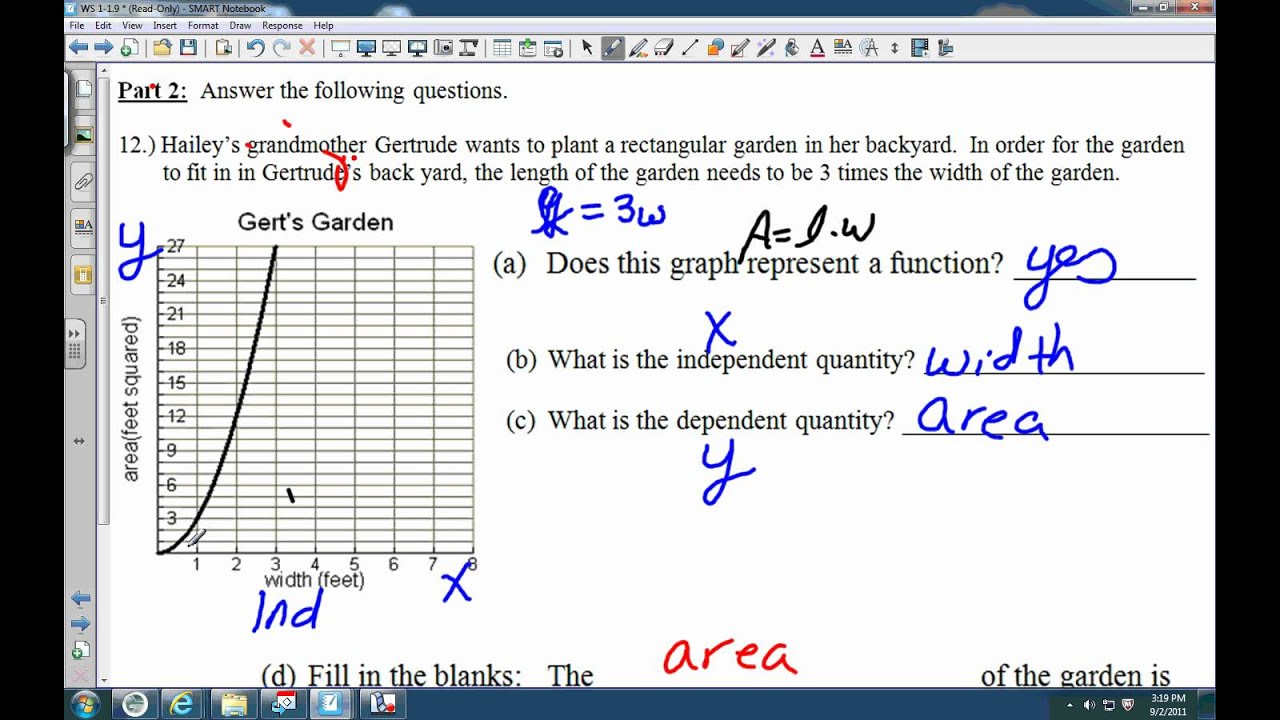1280x720 pixels.
Task: Select the Creative Pens tool
Action: 638,47
